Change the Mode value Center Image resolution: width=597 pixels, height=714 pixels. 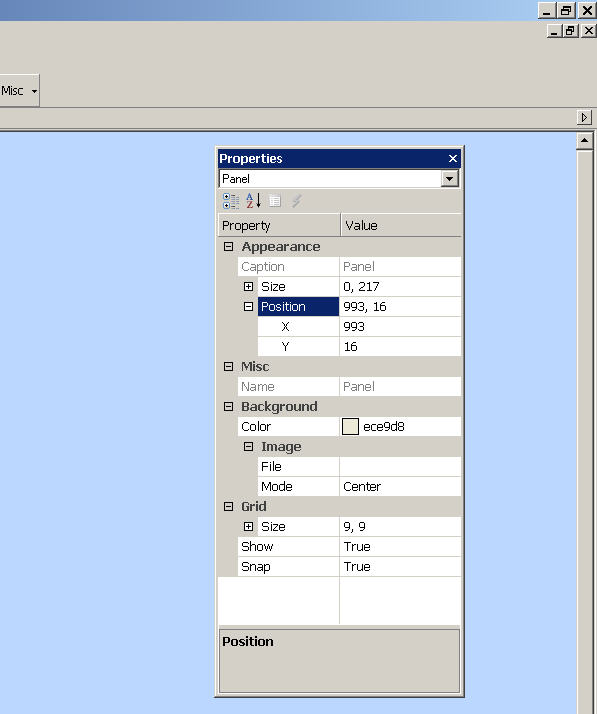tap(400, 486)
